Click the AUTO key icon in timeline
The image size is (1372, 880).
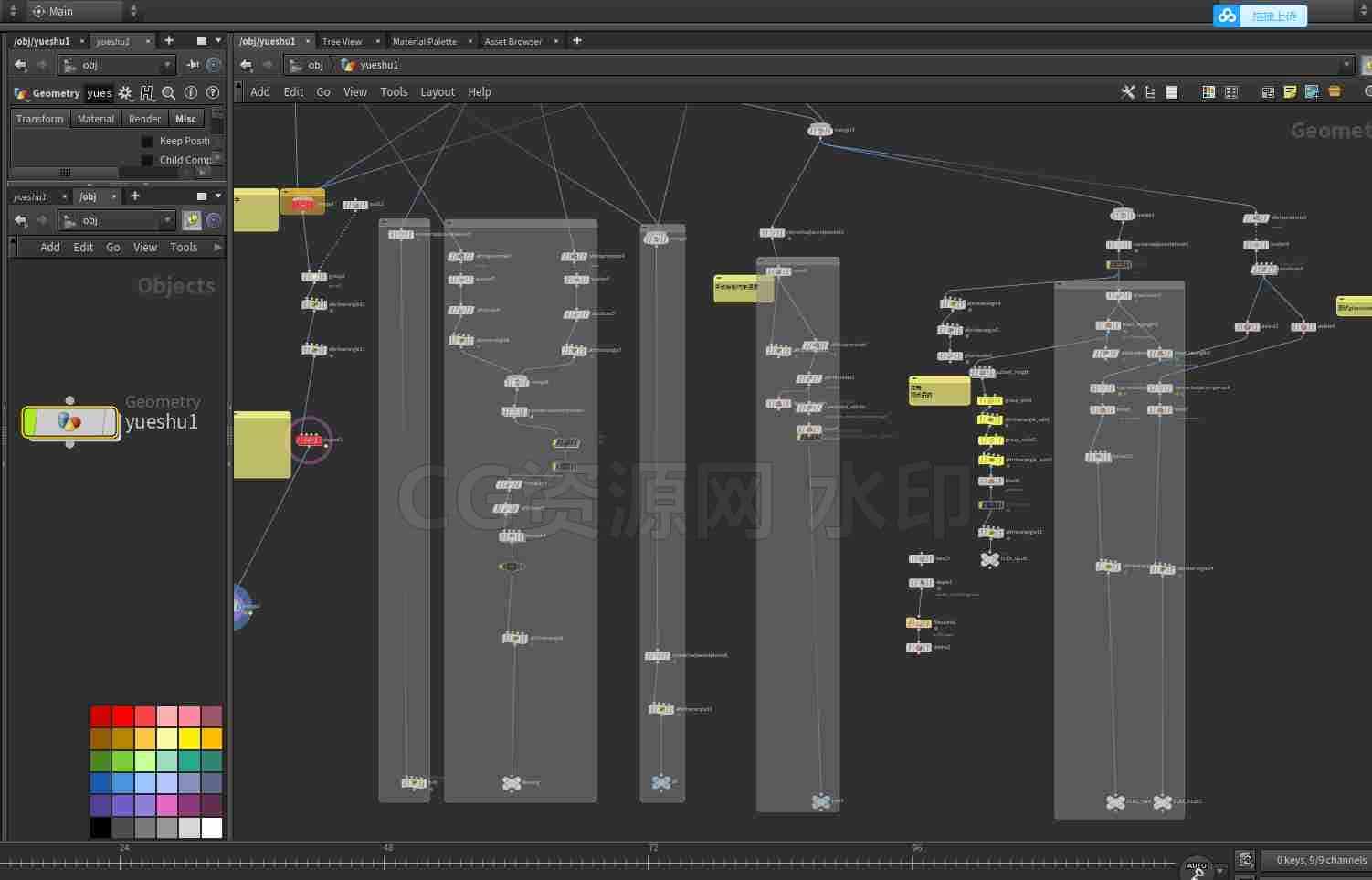click(1197, 868)
